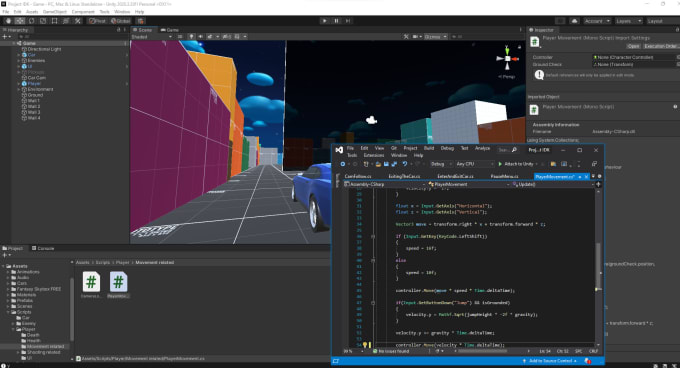Click Attach to Unity in Visual Studio
This screenshot has width=680, height=368.
pyautogui.click(x=516, y=164)
